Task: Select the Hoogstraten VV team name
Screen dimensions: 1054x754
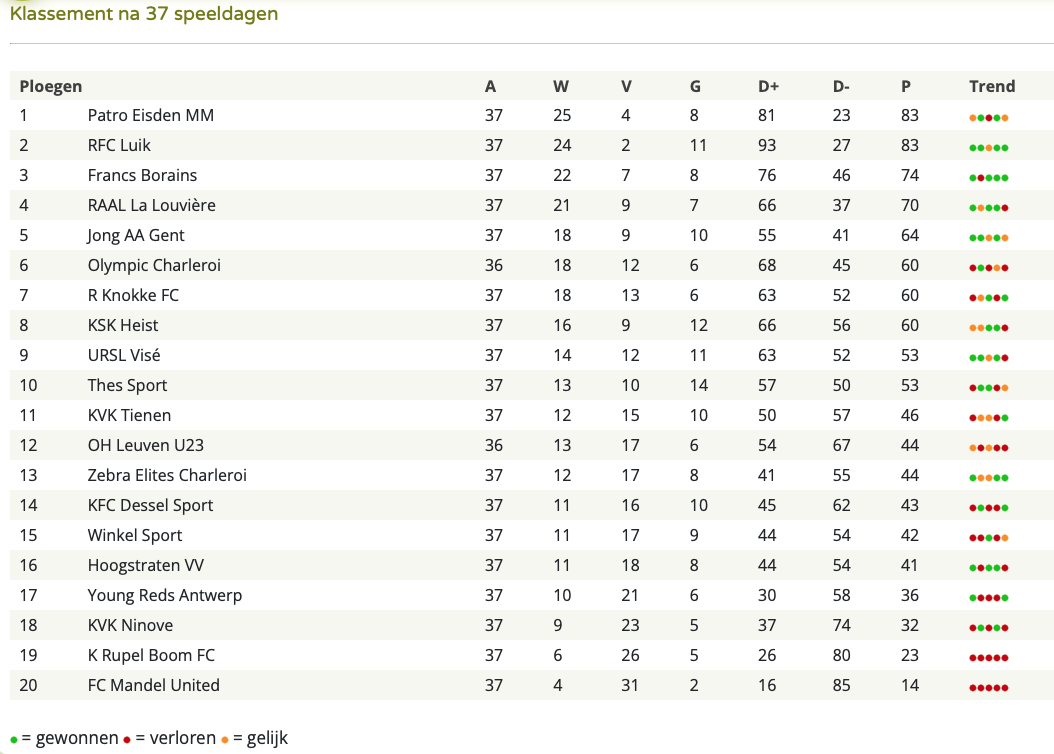Action: (145, 566)
